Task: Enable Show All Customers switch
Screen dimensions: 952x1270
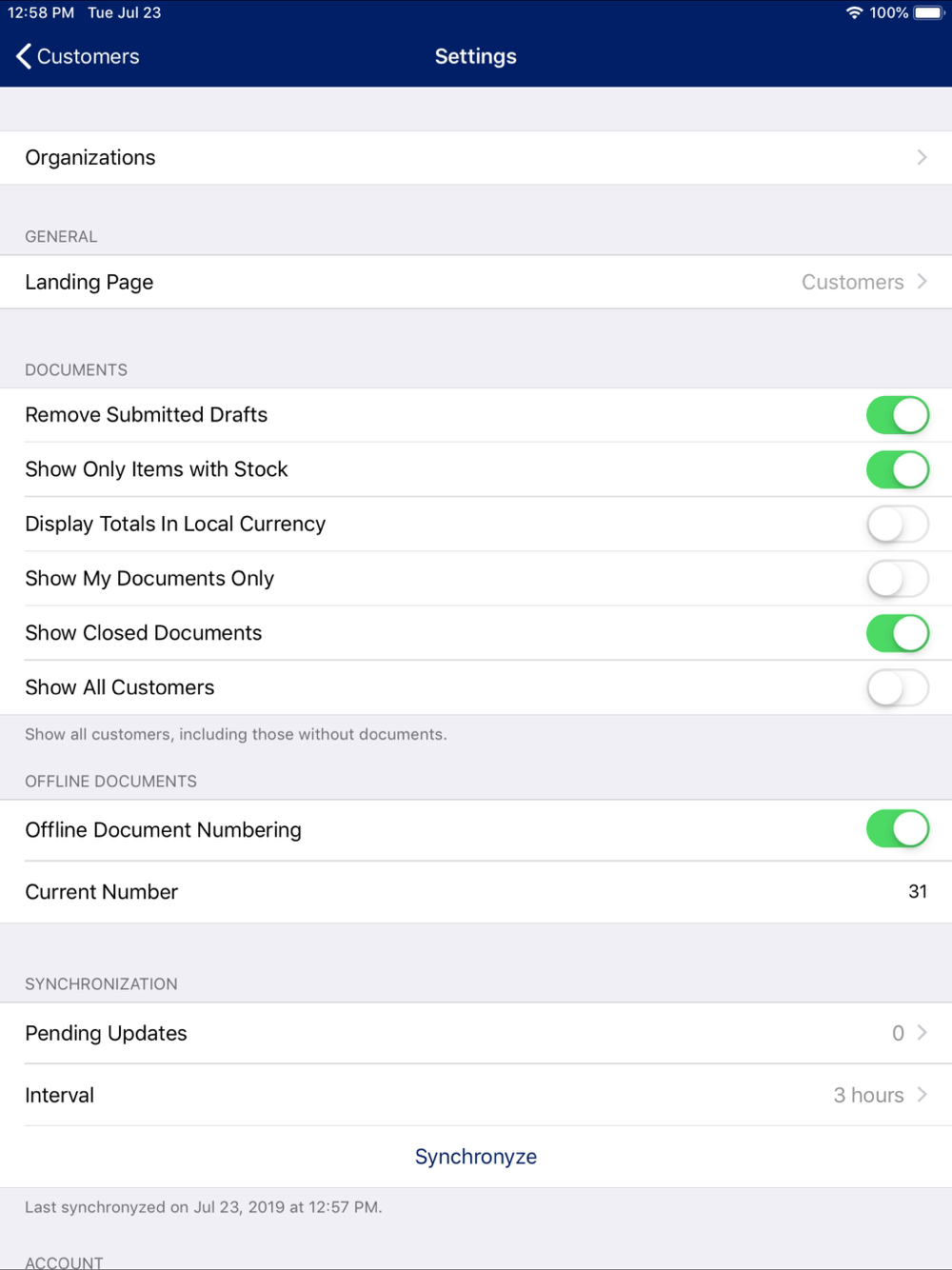Action: (898, 687)
